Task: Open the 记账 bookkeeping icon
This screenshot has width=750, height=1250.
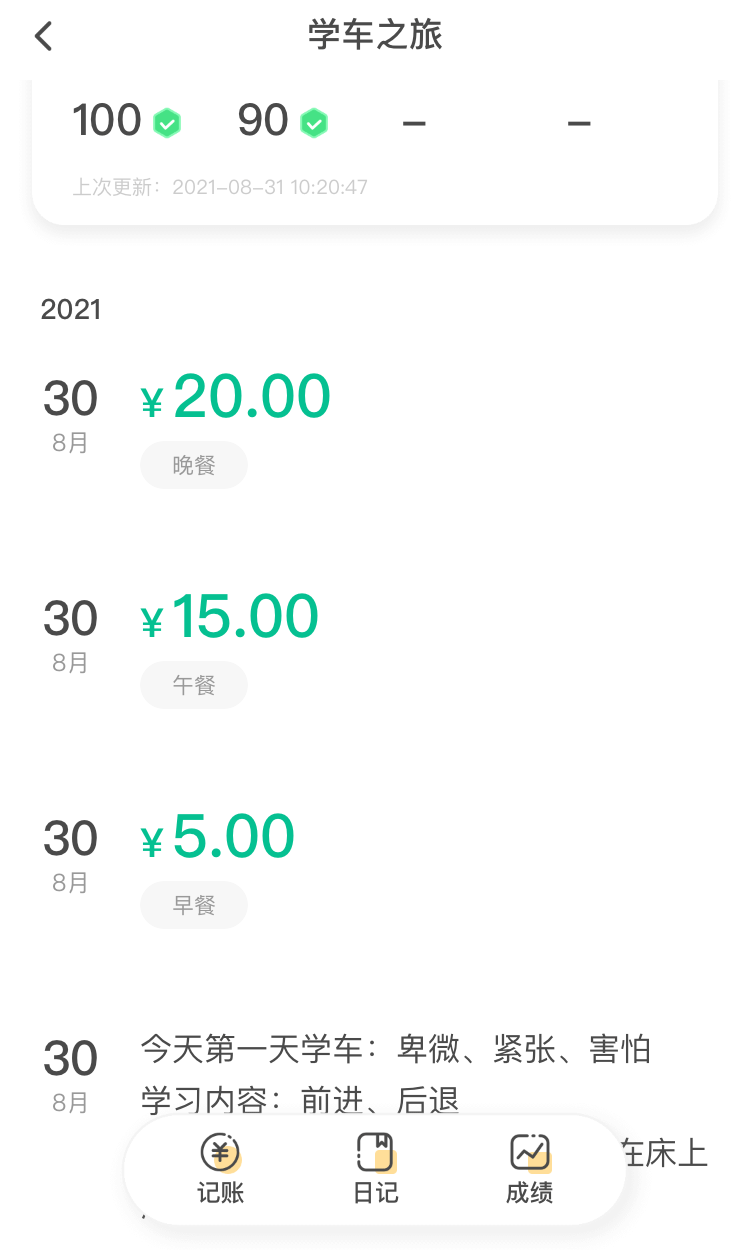Action: click(x=220, y=1155)
